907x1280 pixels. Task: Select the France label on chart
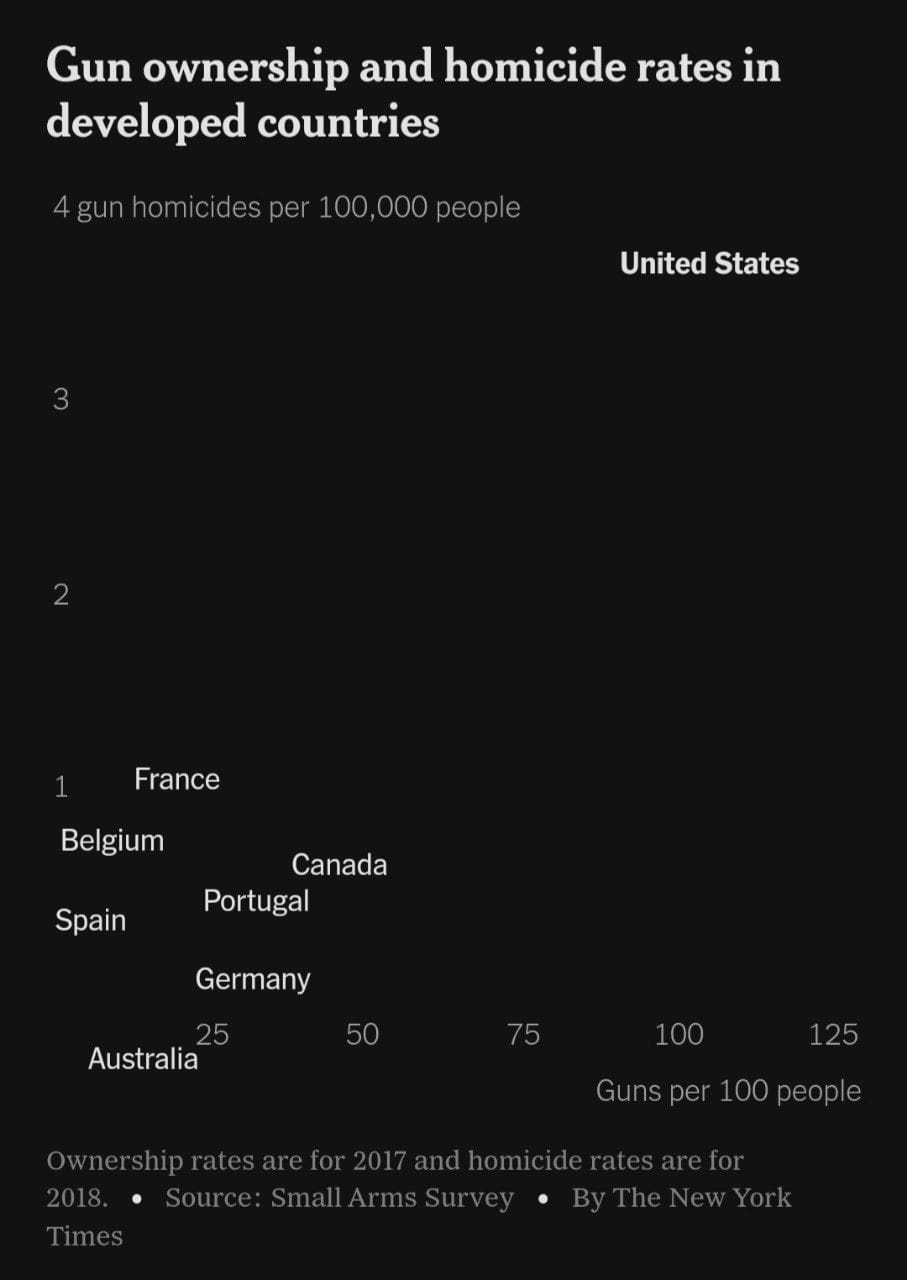point(177,779)
